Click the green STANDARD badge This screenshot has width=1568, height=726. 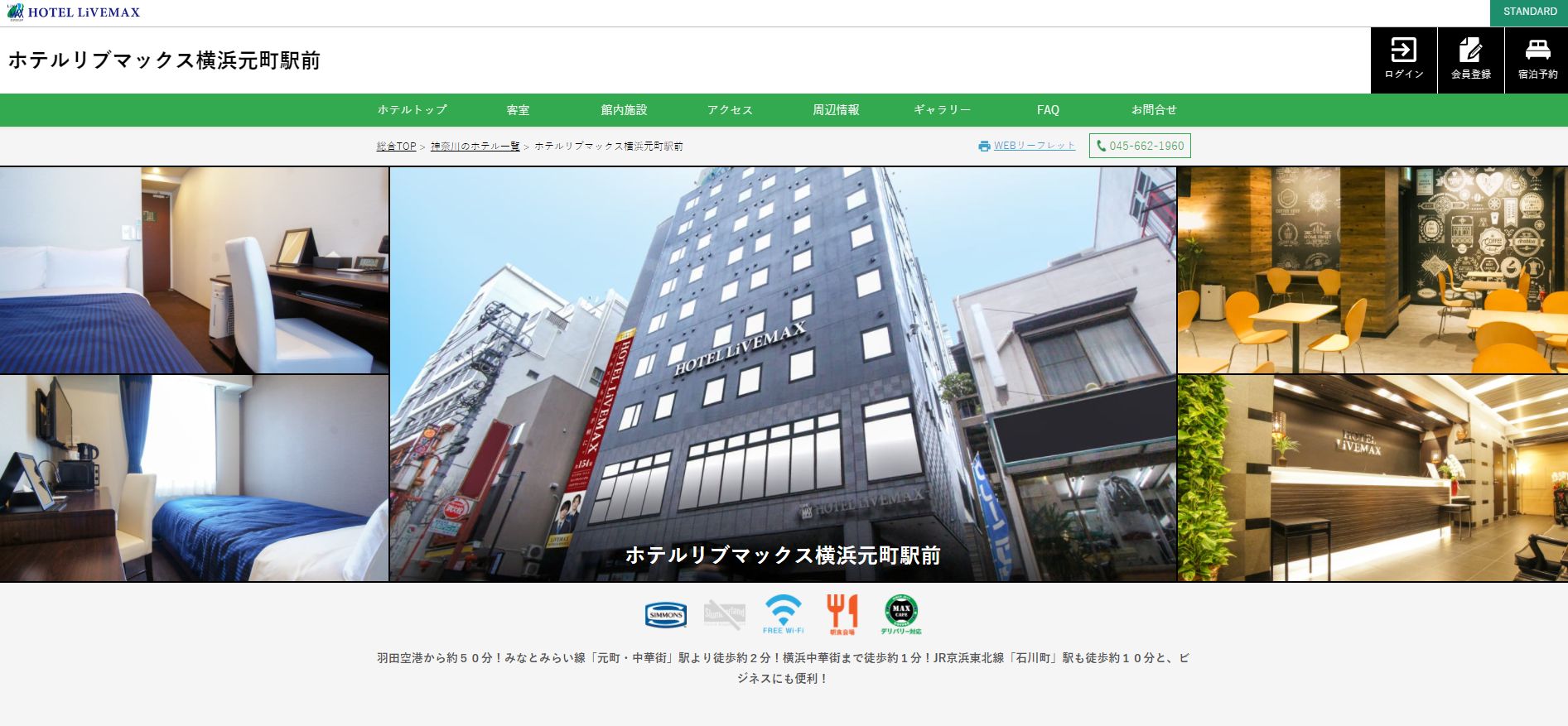point(1529,12)
